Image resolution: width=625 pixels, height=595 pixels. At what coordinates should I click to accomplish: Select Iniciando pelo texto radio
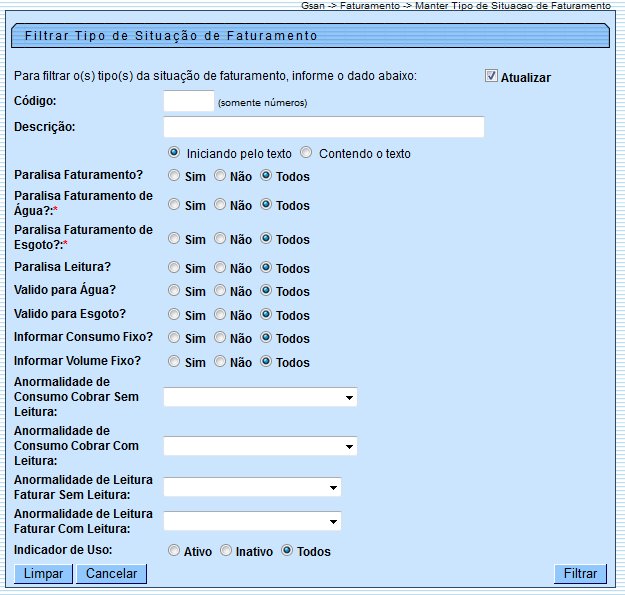(174, 152)
